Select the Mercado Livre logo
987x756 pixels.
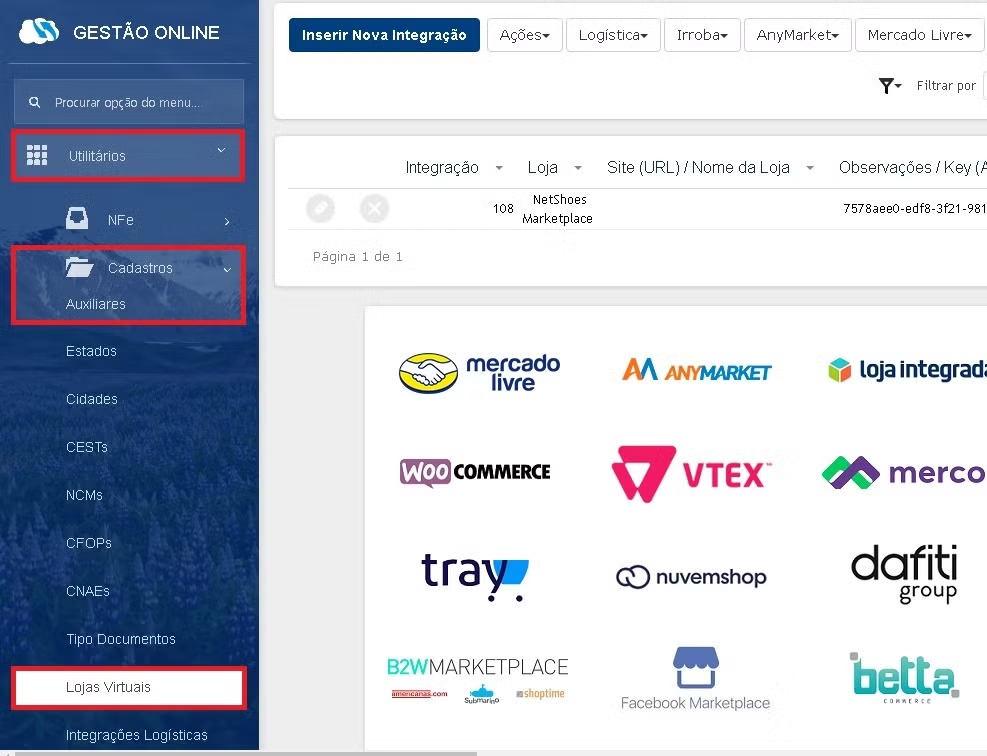tap(480, 373)
